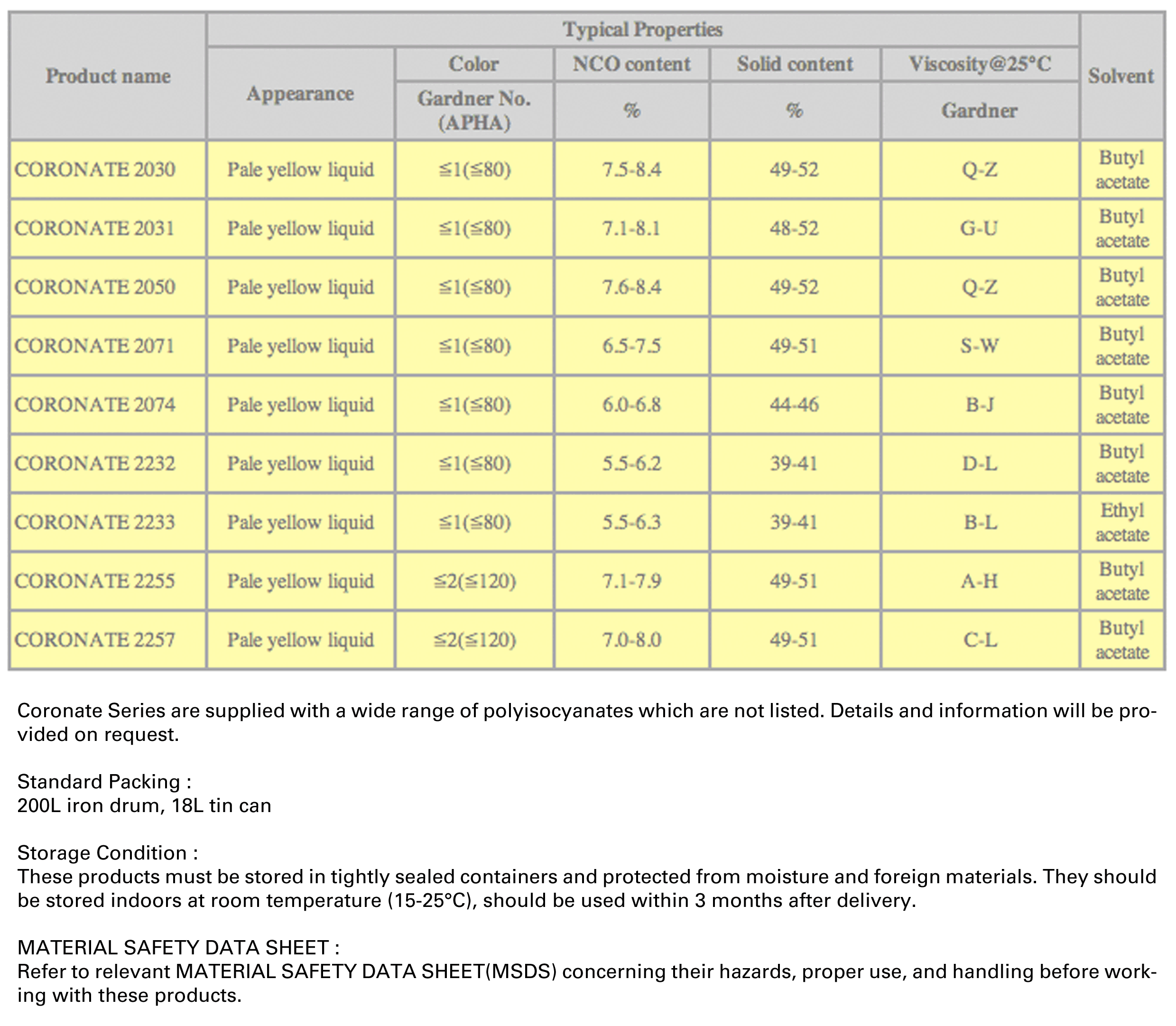Click the 'Standard Packing :' heading
The image size is (1176, 1026).
104,782
